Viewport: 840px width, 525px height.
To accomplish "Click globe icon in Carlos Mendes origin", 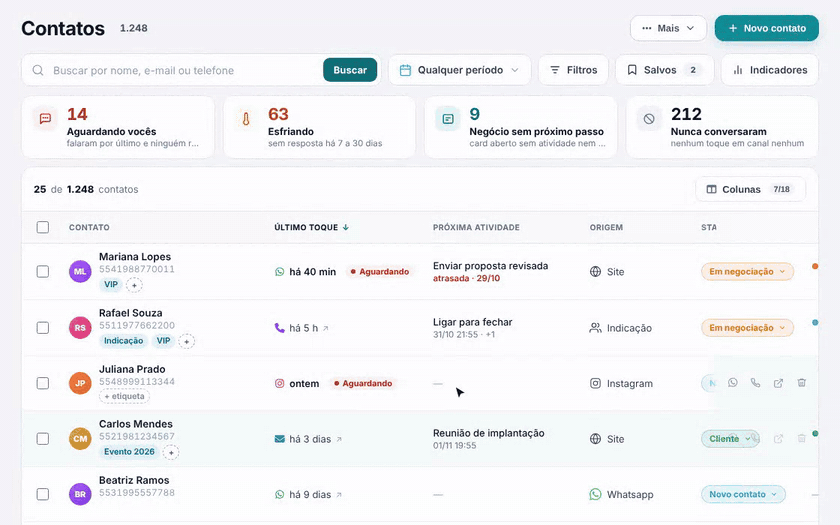I will point(595,439).
